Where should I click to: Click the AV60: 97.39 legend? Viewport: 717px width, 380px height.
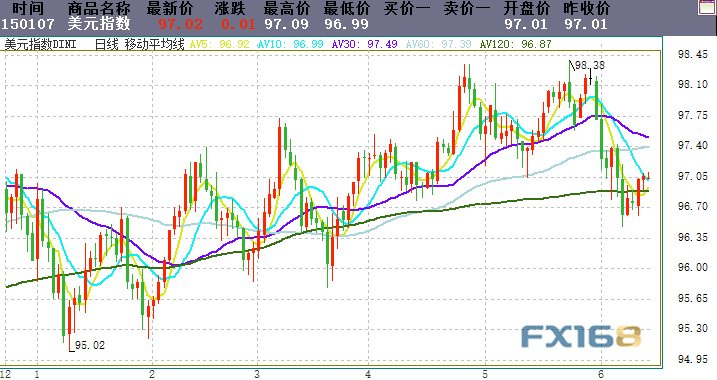point(438,44)
